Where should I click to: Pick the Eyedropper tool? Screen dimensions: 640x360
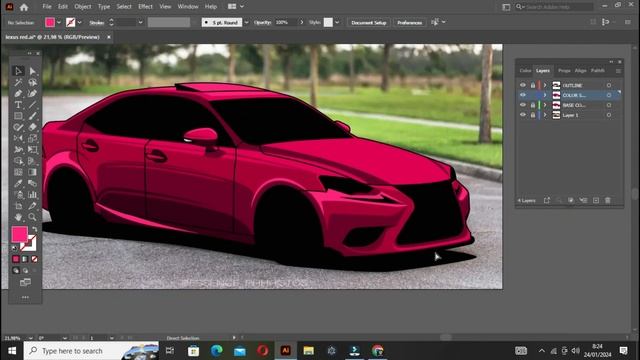[x=18, y=183]
